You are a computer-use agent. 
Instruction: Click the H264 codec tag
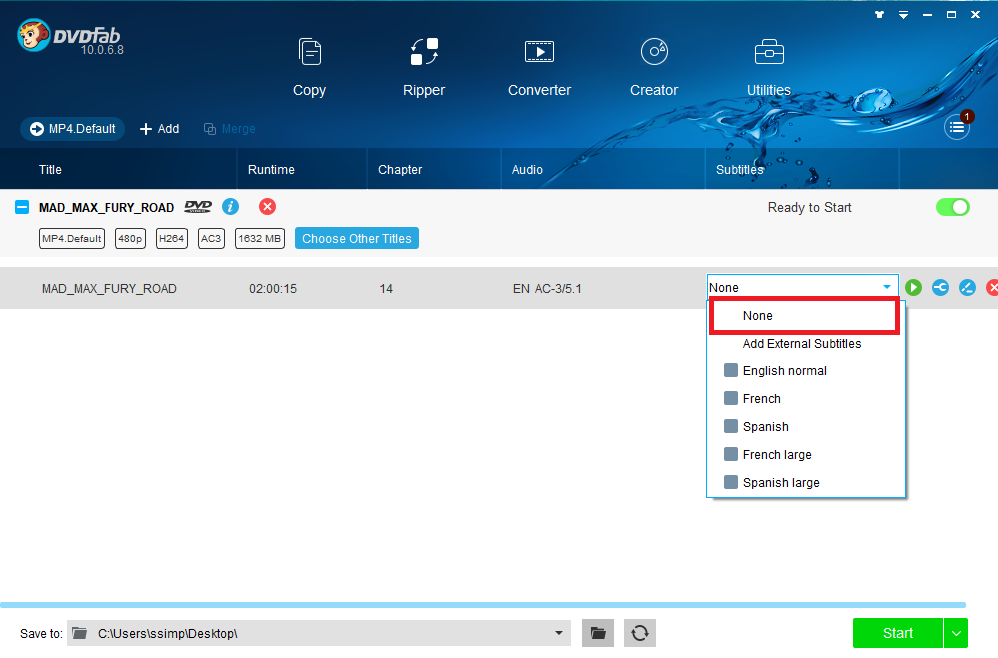point(172,239)
